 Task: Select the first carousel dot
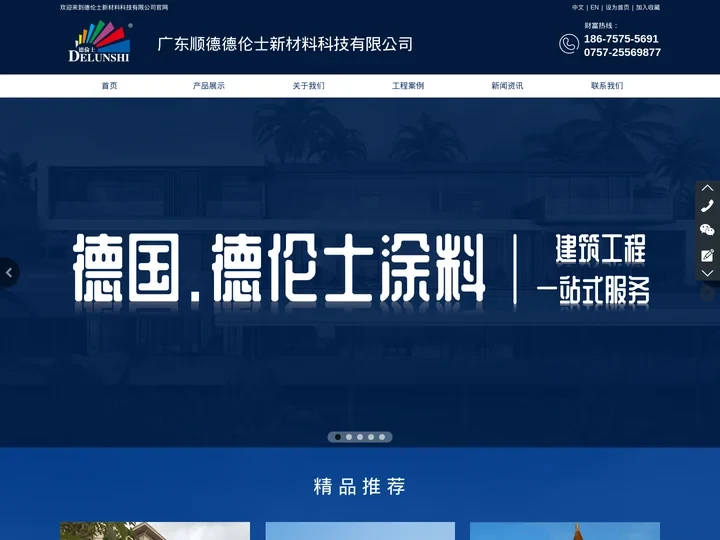tap(338, 437)
